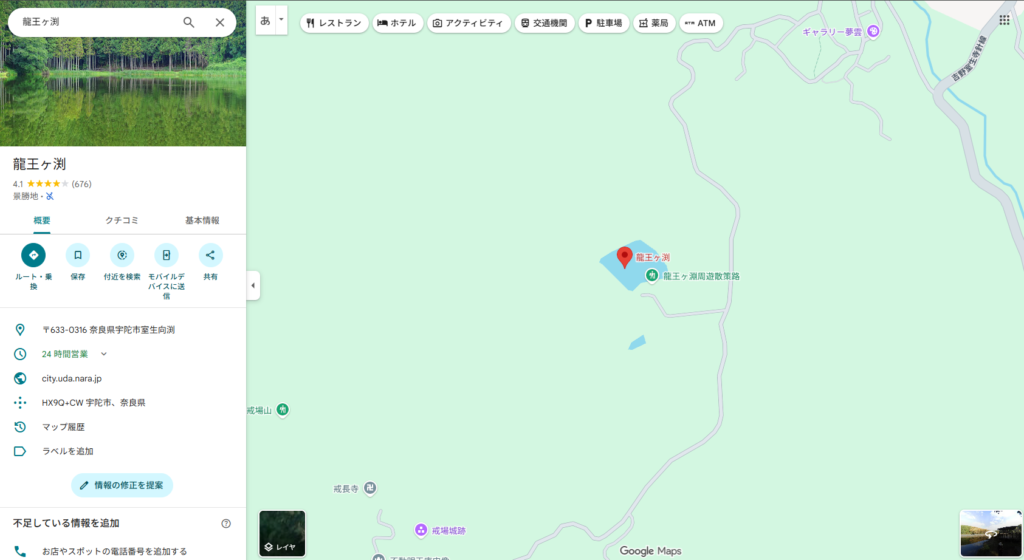Switch to the 基本情報 tab

pos(202,220)
